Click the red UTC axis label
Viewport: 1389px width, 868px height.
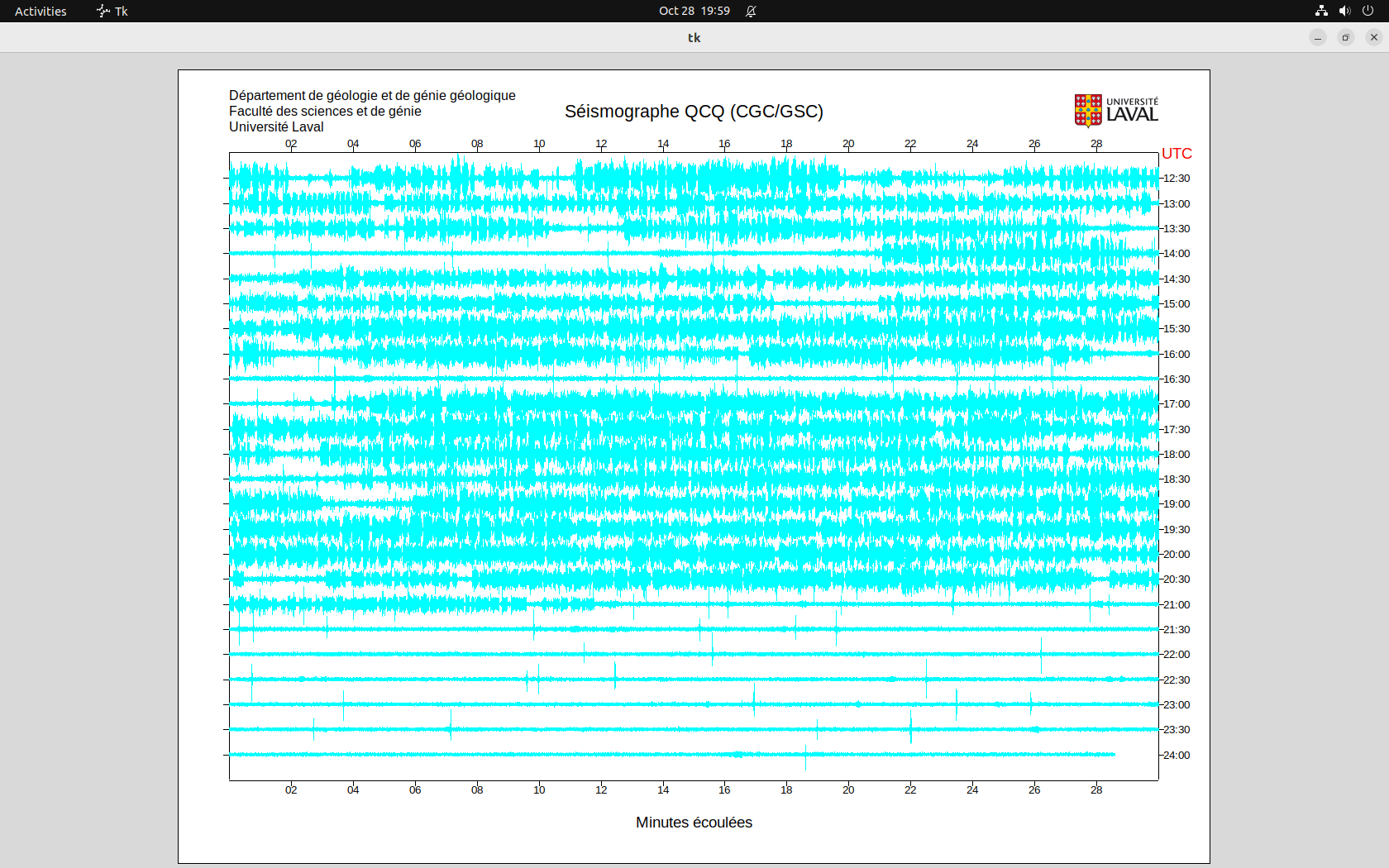pos(1177,154)
